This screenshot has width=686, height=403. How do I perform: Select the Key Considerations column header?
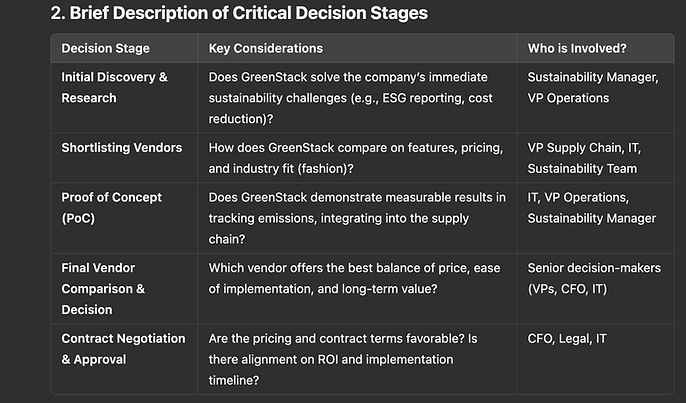(x=266, y=48)
